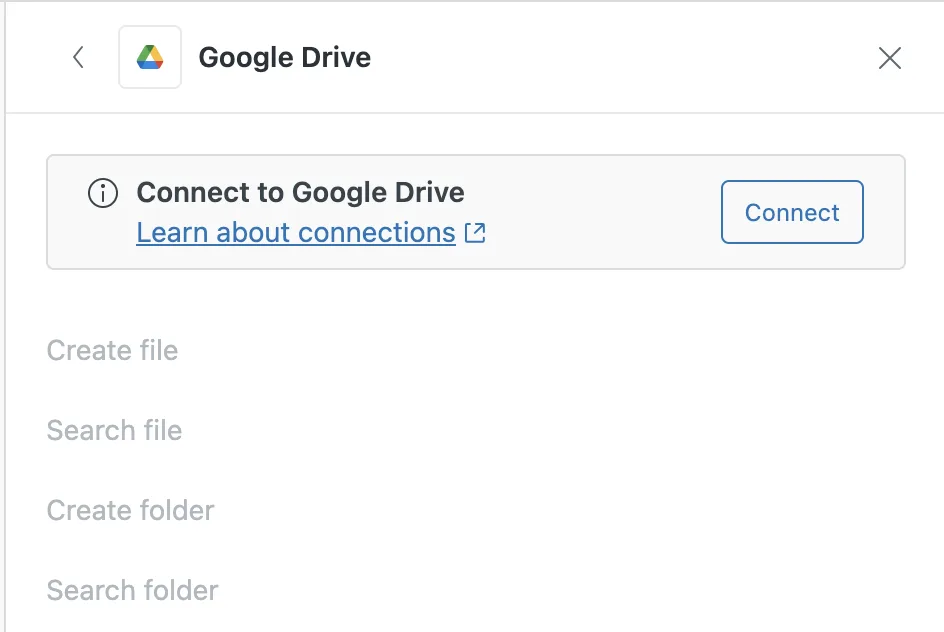This screenshot has width=944, height=632.
Task: Click the info circle icon in the banner
Action: click(x=103, y=193)
